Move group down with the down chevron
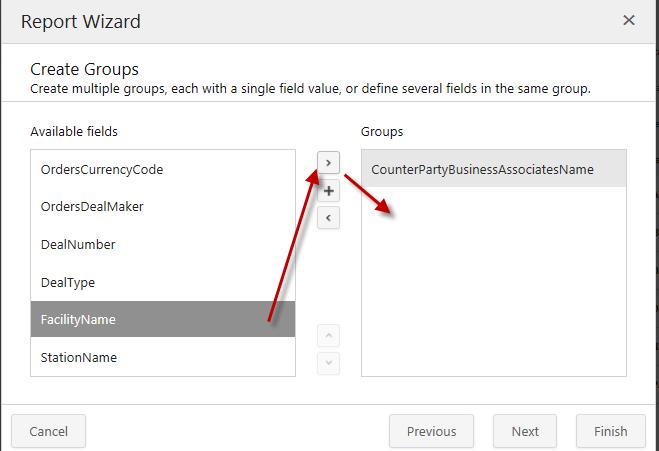Screen dimensions: 659x451 tap(328, 362)
